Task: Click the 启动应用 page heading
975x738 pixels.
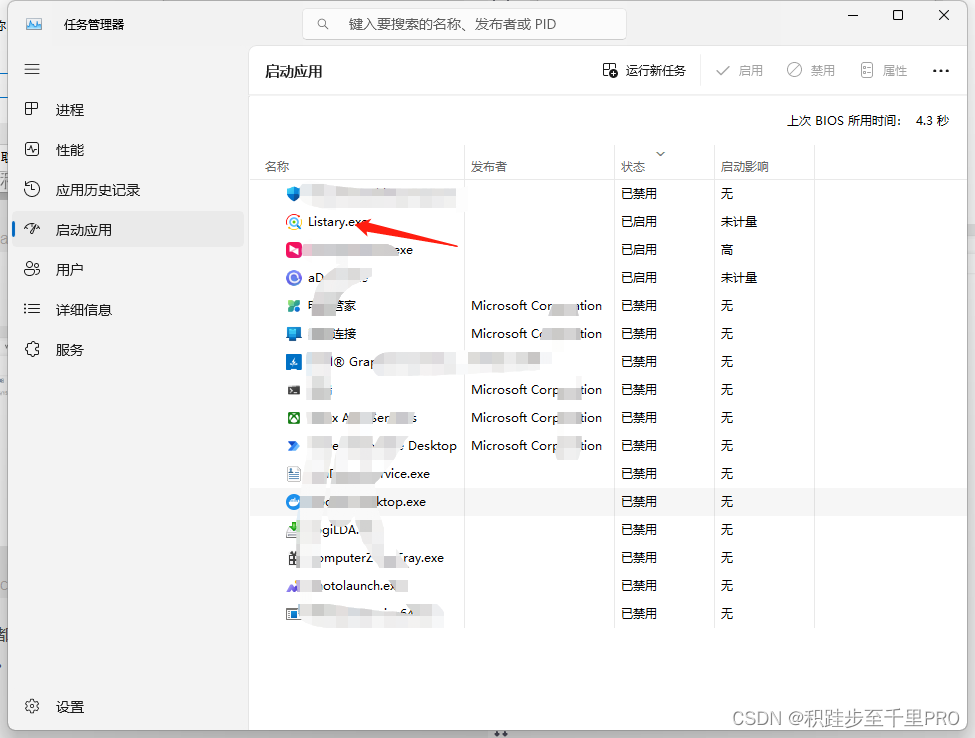Action: coord(293,71)
